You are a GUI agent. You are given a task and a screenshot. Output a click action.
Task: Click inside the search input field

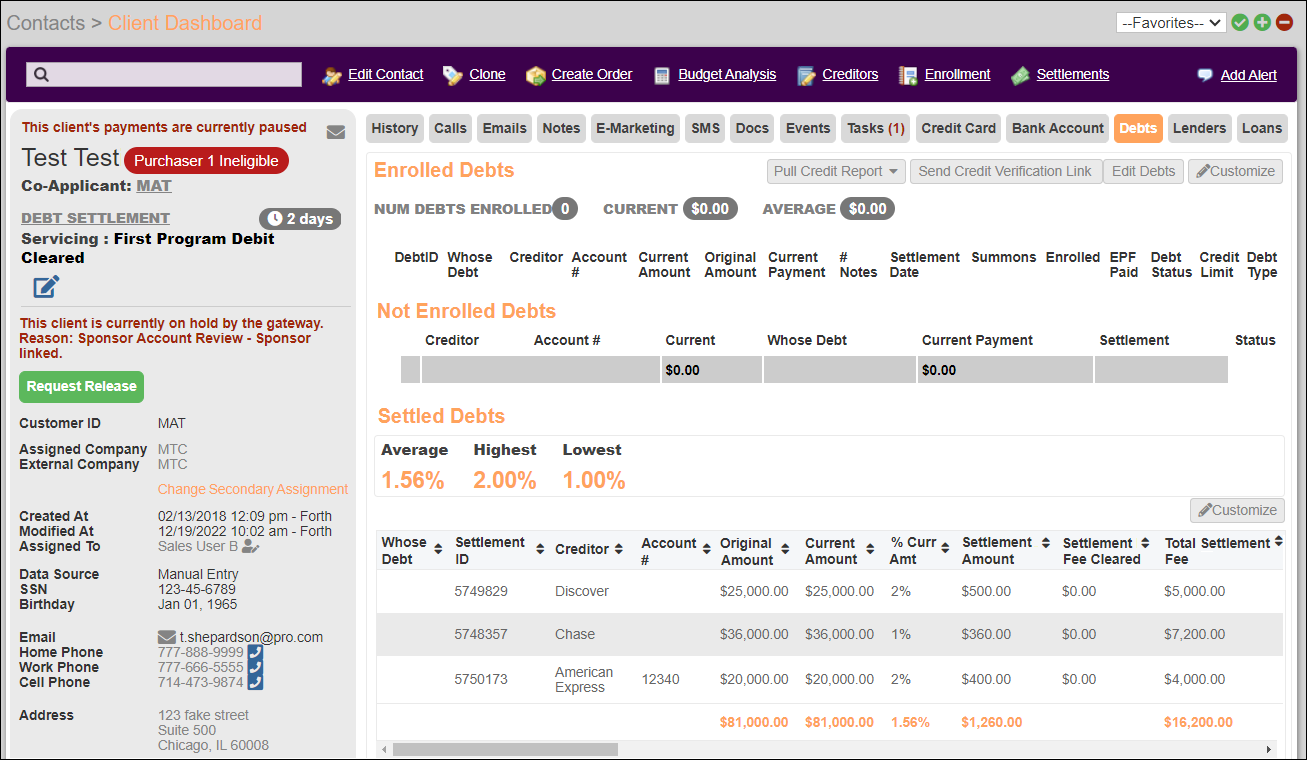coord(163,74)
